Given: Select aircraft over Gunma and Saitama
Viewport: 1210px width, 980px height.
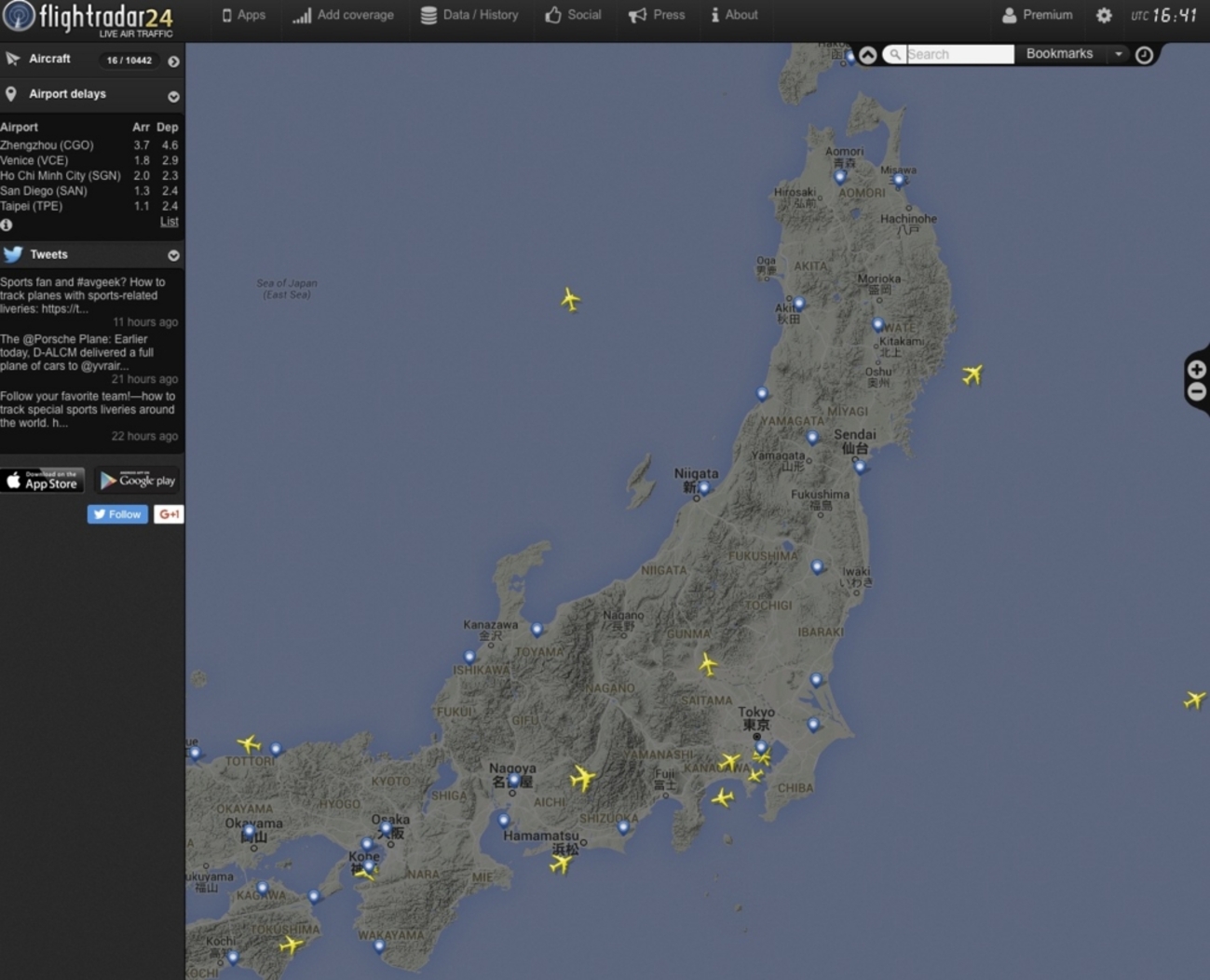Looking at the screenshot, I should click(x=708, y=664).
